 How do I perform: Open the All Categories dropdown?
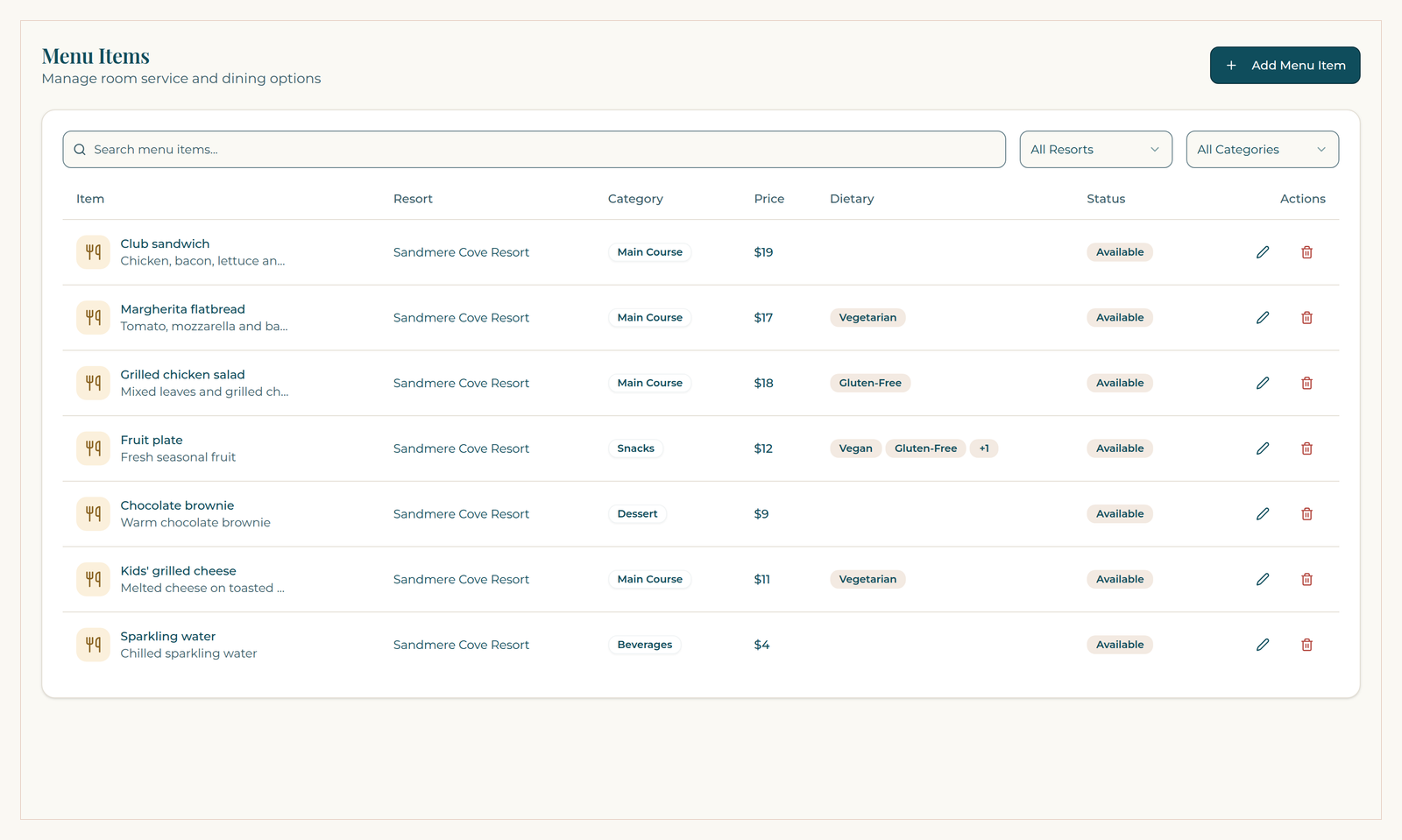(1262, 150)
